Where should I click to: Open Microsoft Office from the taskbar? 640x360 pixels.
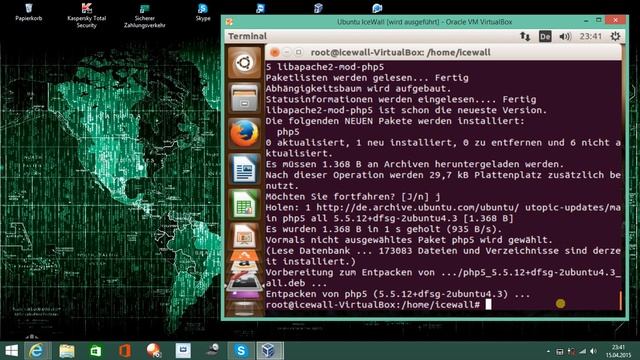click(125, 351)
